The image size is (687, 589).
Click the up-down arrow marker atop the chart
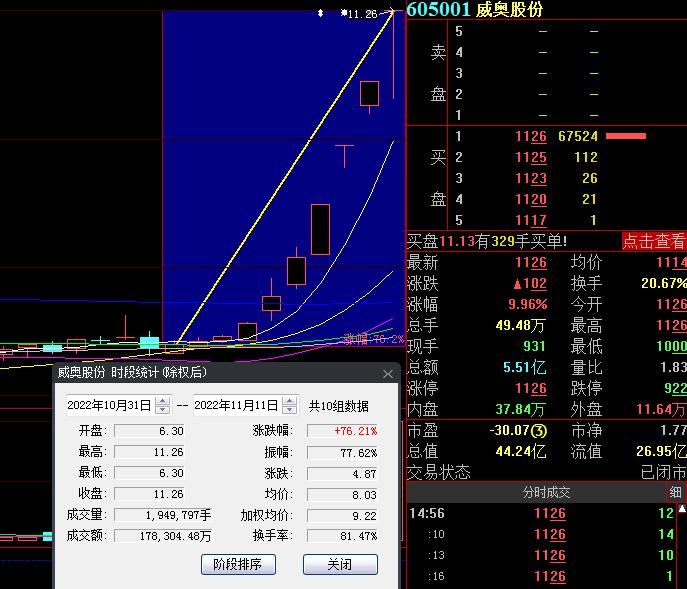(320, 13)
